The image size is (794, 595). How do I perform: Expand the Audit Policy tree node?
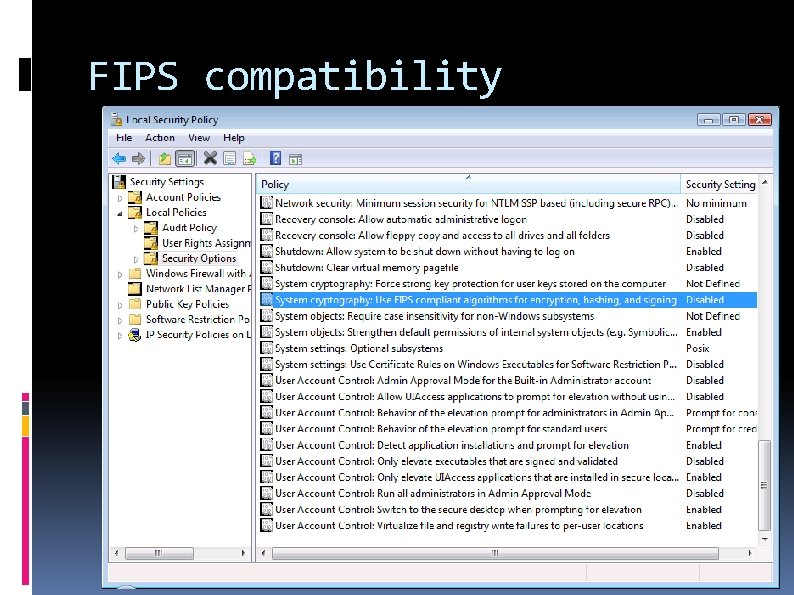[136, 229]
